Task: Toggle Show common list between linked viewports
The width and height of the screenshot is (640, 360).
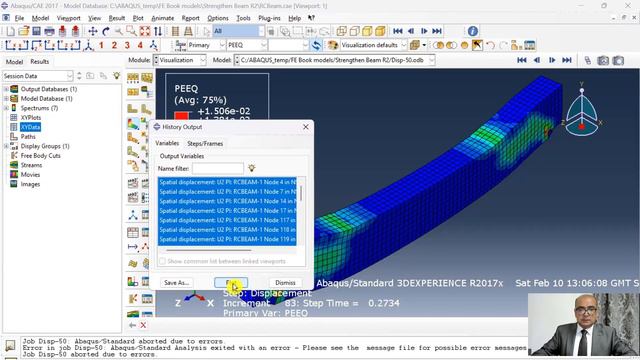Action: (162, 261)
